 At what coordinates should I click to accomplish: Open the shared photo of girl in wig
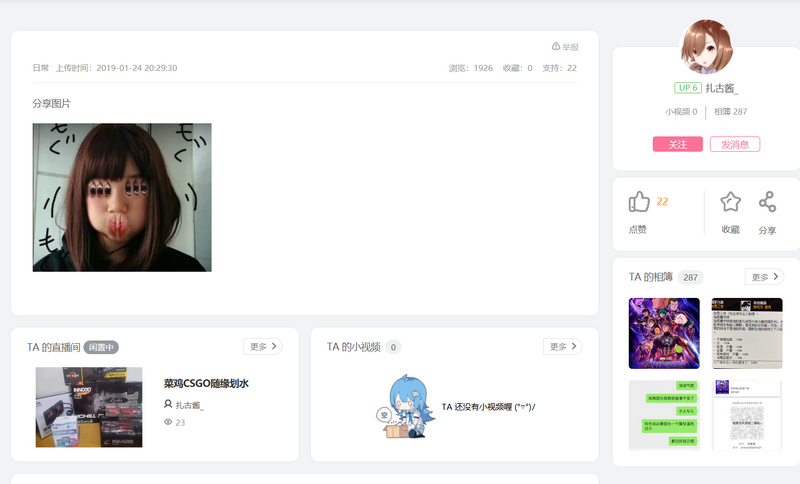pyautogui.click(x=122, y=197)
